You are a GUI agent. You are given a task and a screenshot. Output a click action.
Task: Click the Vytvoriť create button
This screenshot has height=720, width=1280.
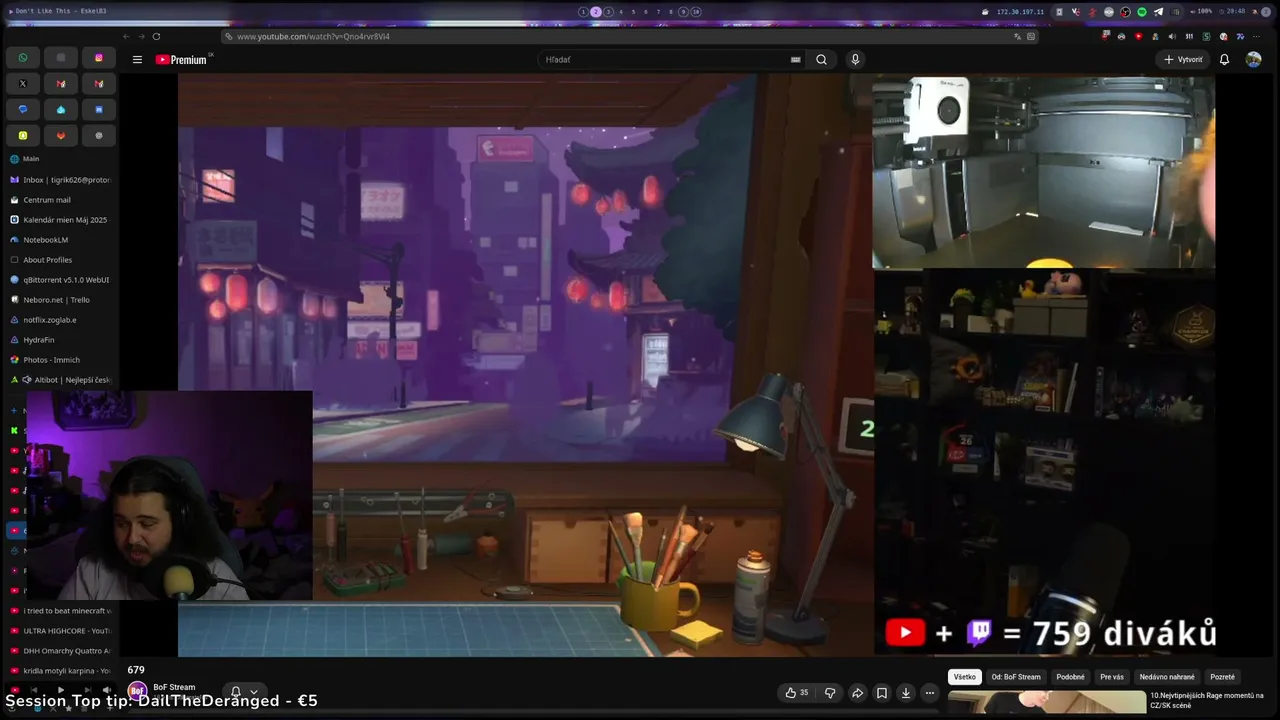coord(1183,60)
